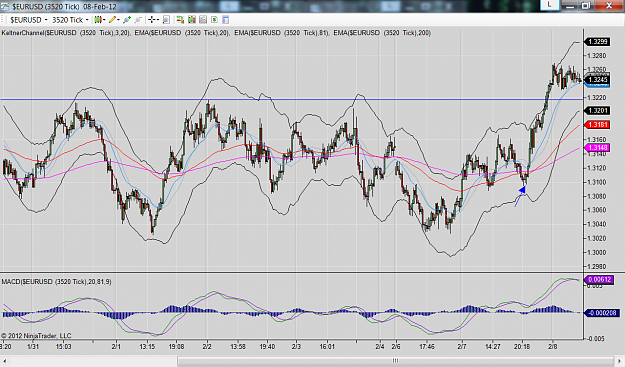
Task: Open the data box icon
Action: pos(166,20)
